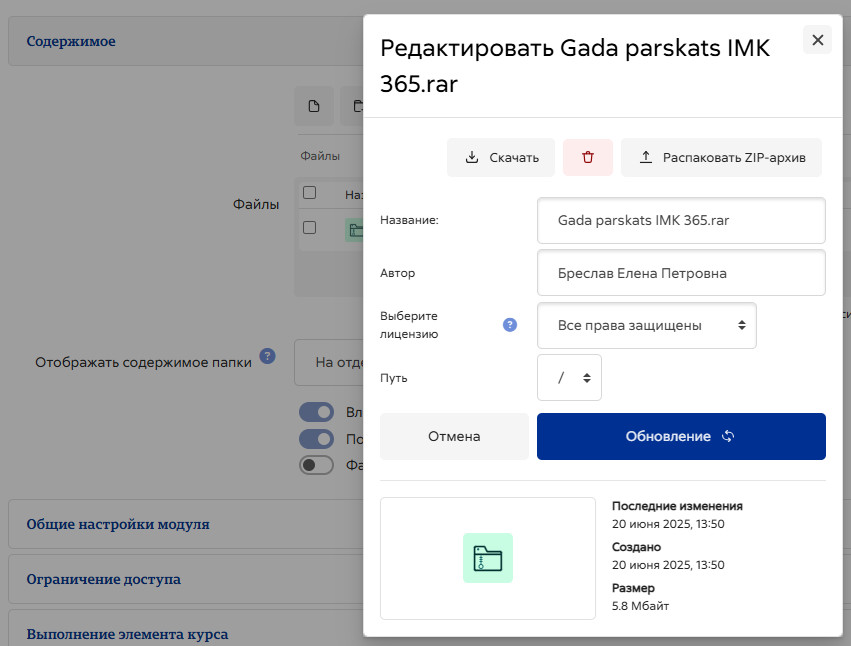Click the create folder icon behind dialog

353,106
